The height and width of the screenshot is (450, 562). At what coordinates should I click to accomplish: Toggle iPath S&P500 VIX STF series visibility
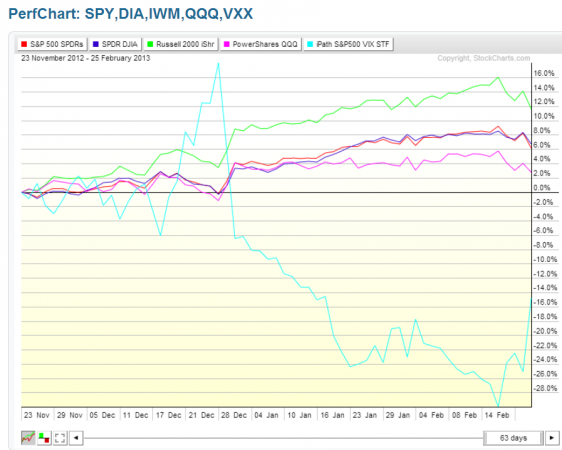click(x=348, y=44)
